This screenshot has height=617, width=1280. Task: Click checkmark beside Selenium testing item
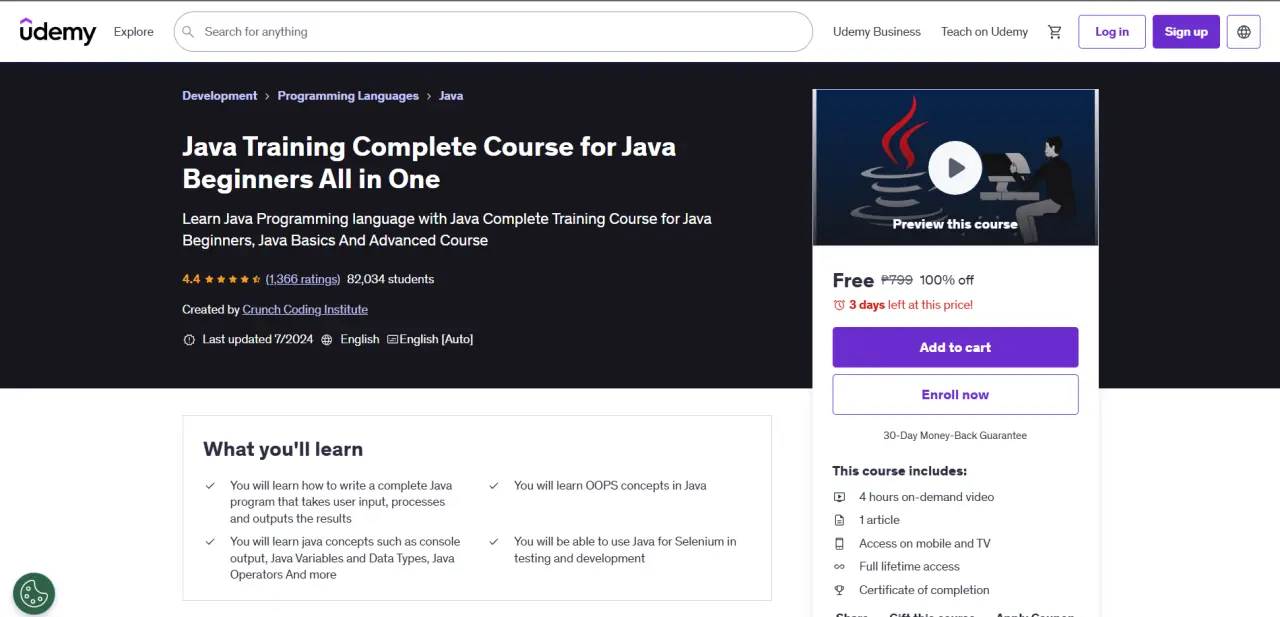tap(494, 542)
